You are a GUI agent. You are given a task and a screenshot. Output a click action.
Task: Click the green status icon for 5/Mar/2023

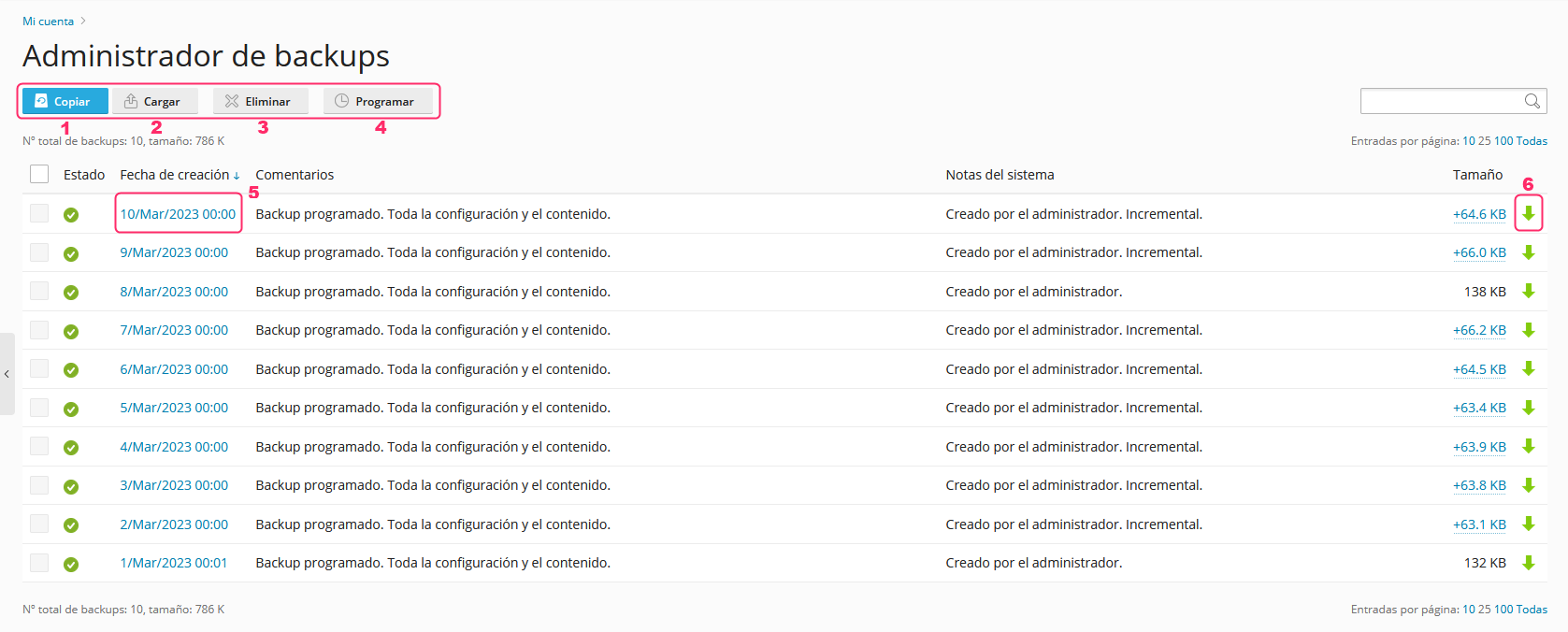click(x=71, y=409)
